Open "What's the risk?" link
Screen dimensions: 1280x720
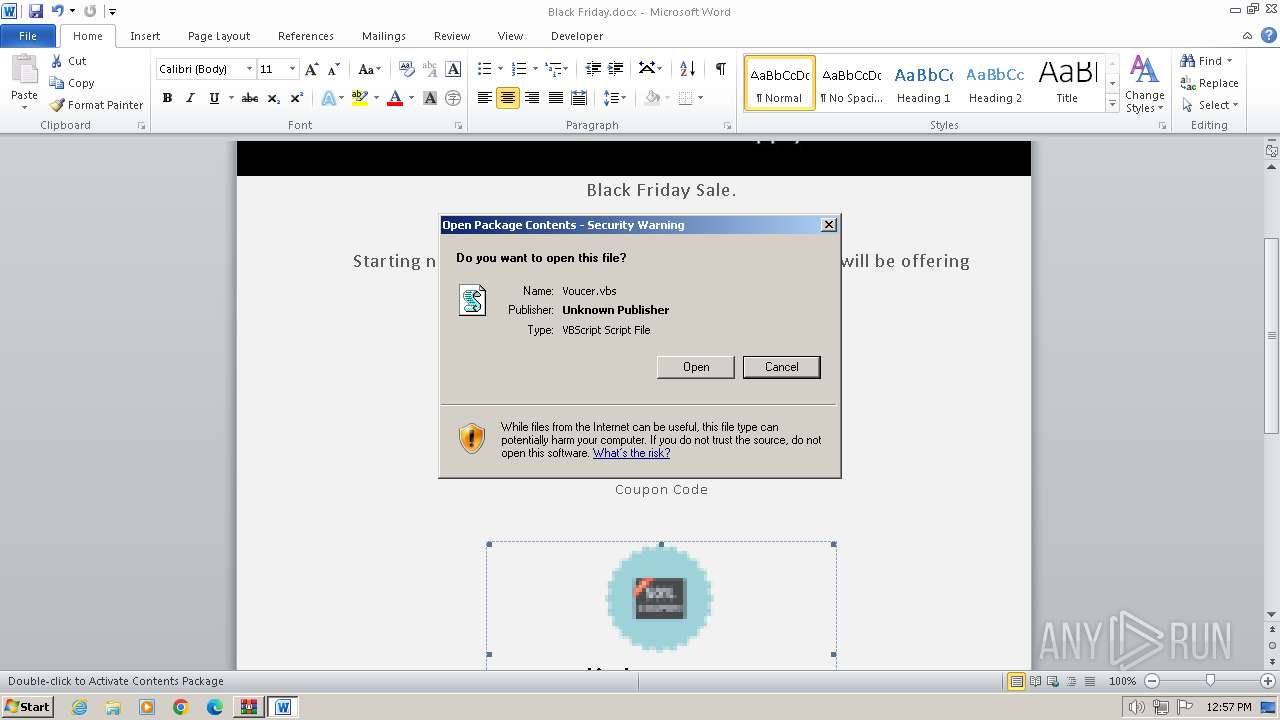(631, 453)
